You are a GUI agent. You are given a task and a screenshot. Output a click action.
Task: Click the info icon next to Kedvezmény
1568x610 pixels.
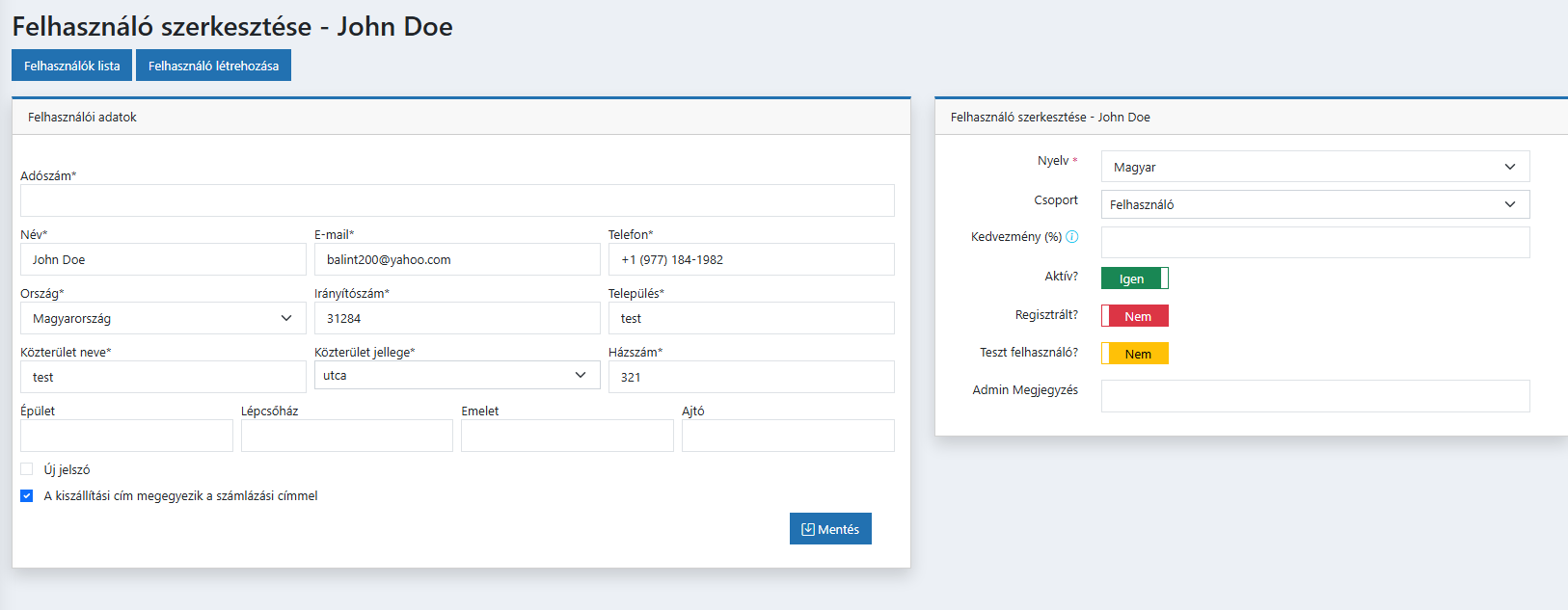(x=1071, y=237)
